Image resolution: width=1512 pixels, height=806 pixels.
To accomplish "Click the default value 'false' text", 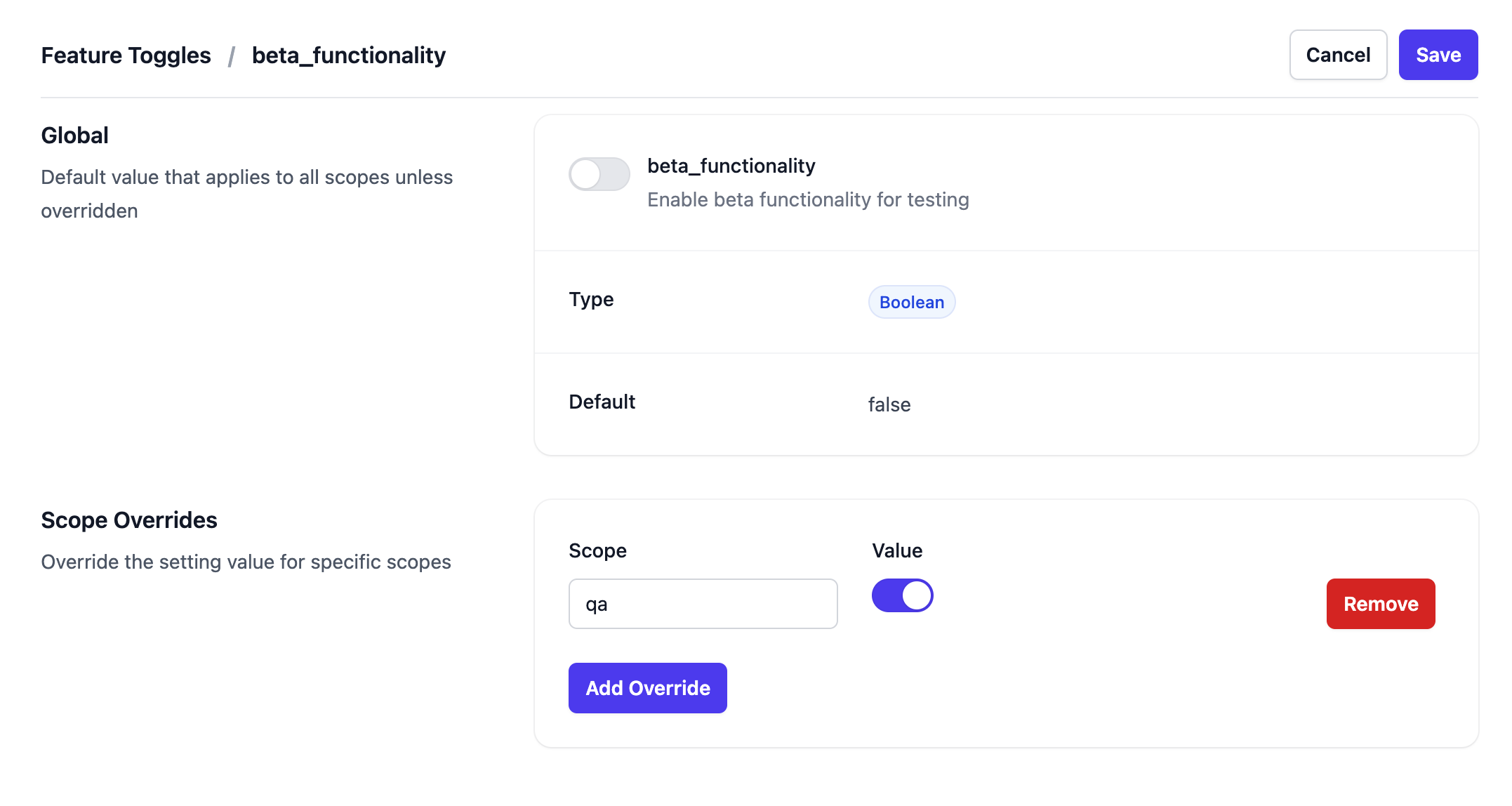I will tap(889, 404).
